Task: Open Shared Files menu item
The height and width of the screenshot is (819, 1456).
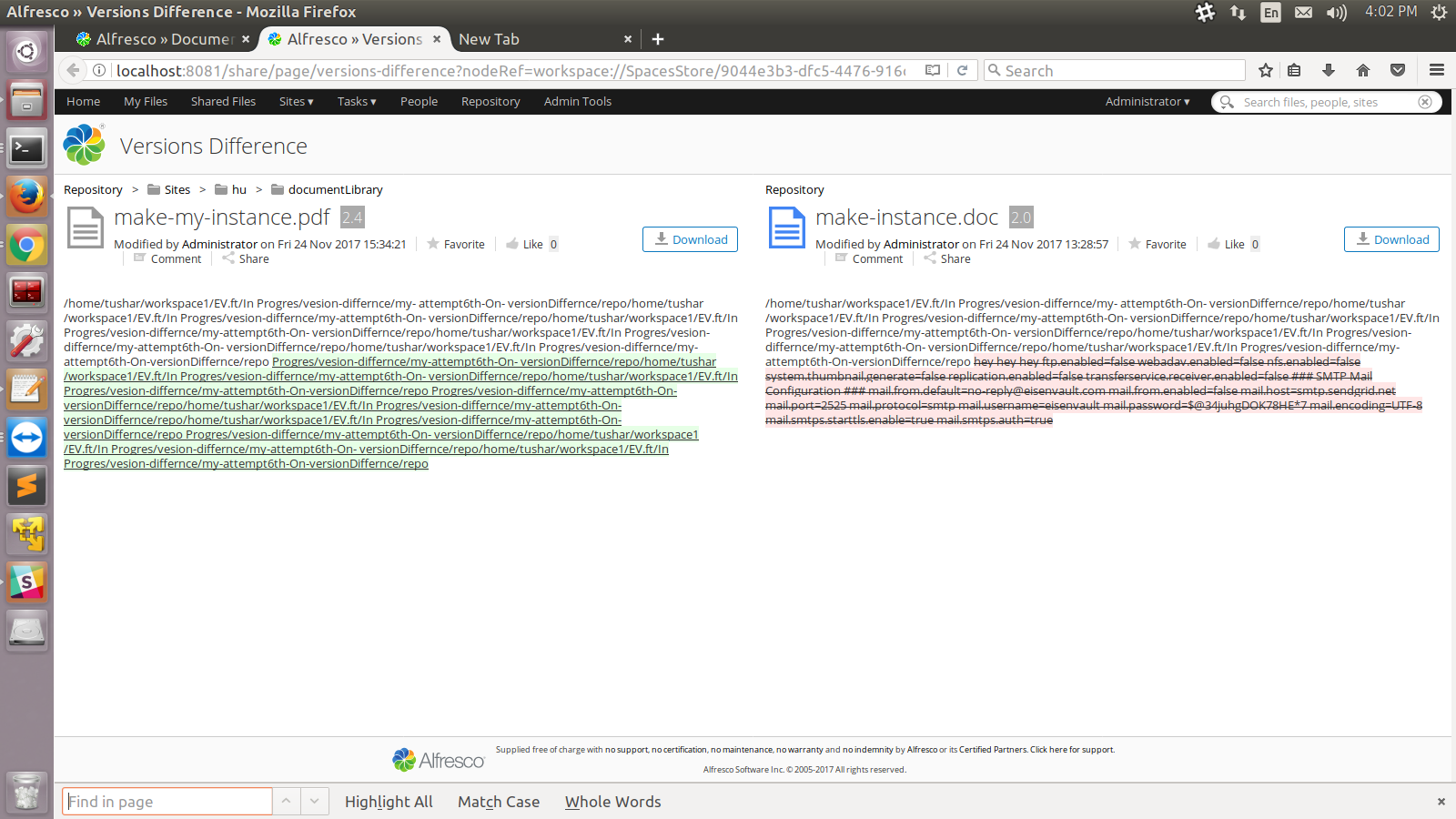Action: (x=223, y=101)
